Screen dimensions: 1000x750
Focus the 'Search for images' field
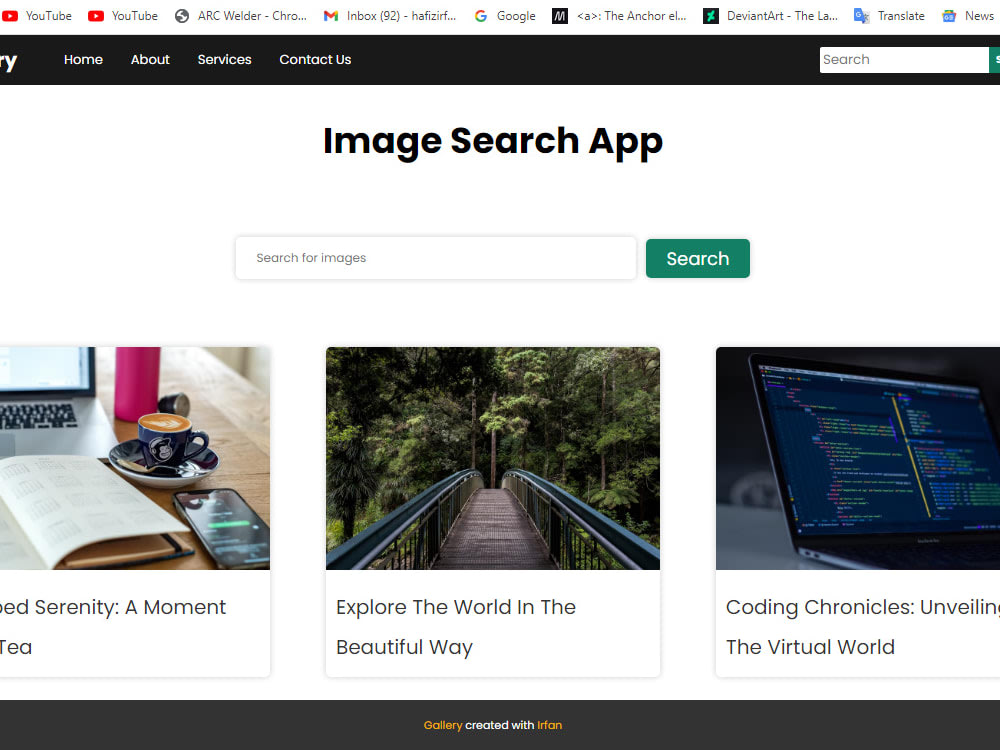[x=436, y=258]
